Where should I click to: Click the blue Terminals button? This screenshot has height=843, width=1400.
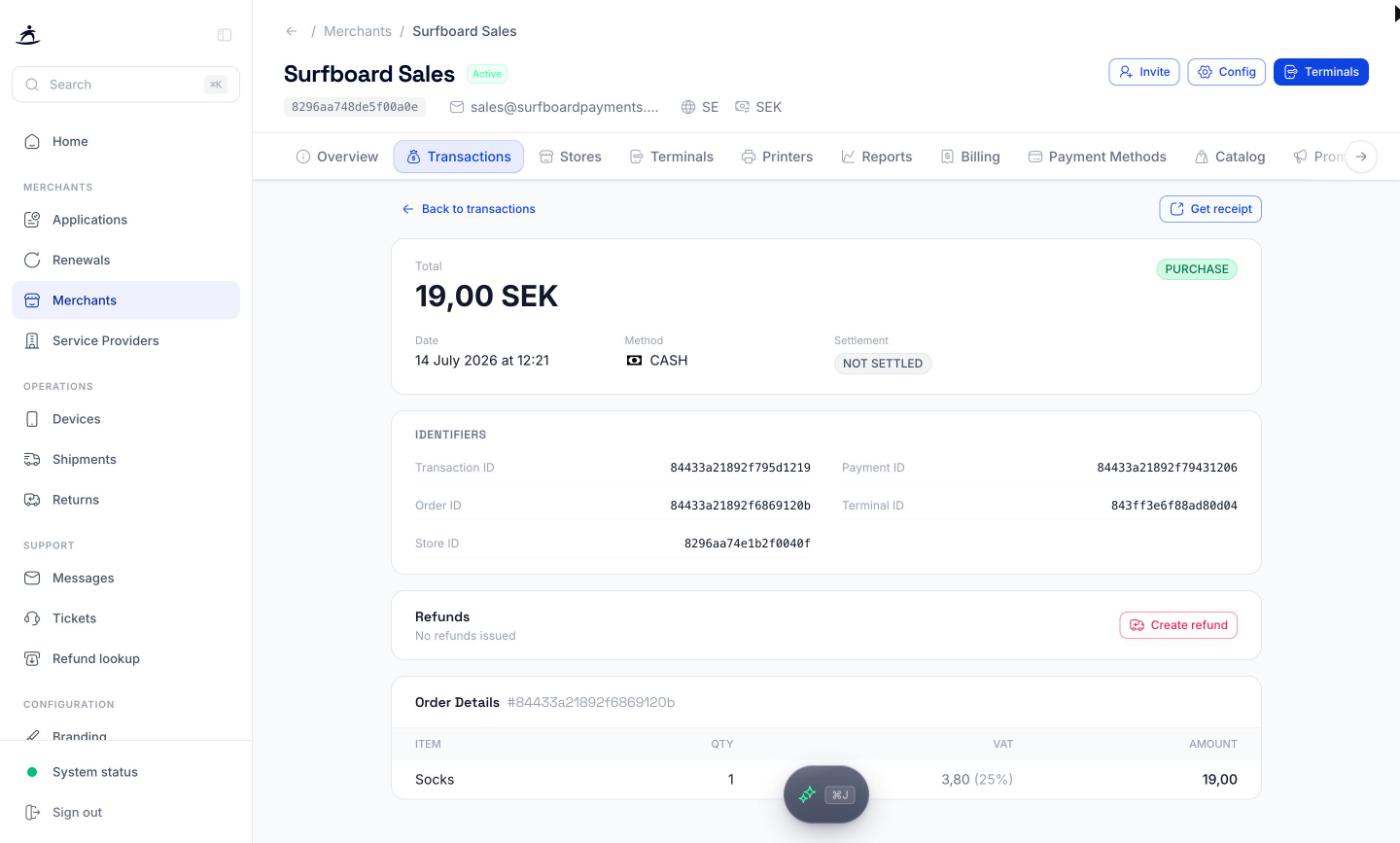point(1321,72)
